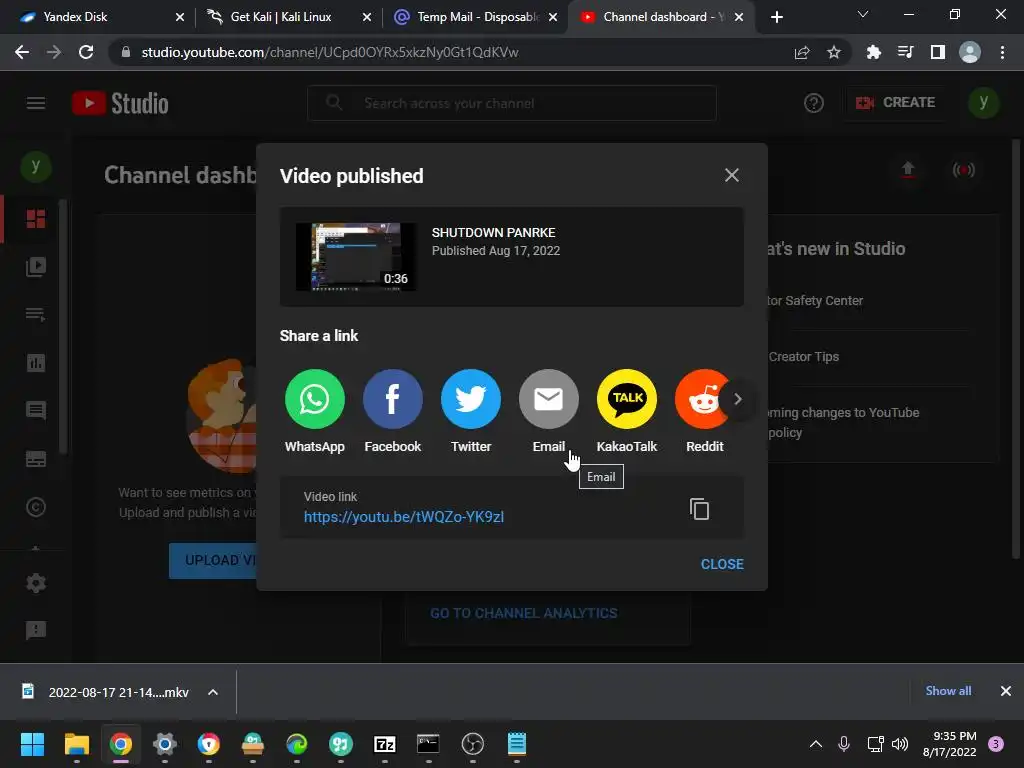Open Content section in the sidebar
This screenshot has height=768, width=1024.
click(36, 266)
